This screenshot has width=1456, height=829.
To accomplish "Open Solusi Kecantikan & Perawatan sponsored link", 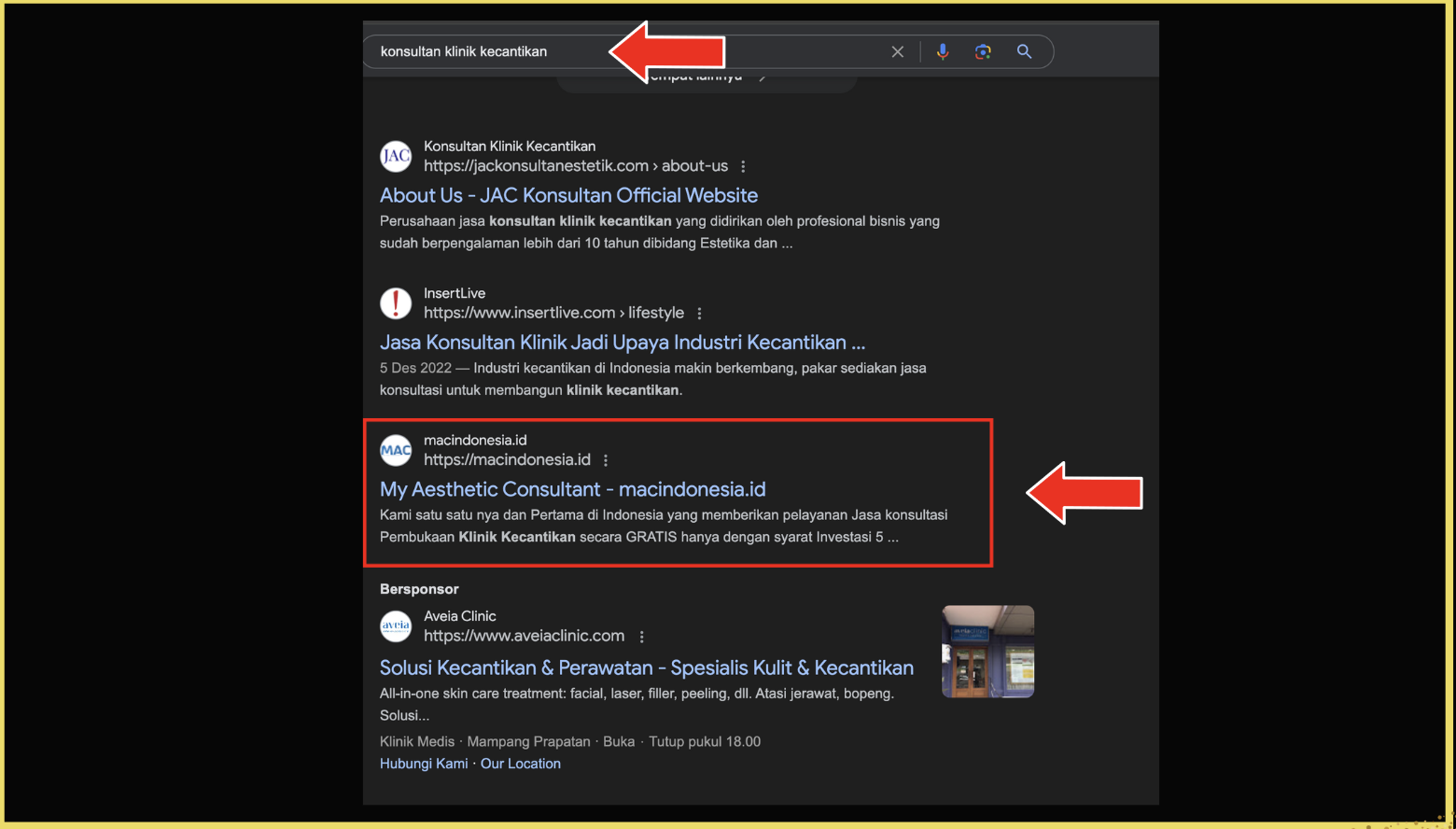I will click(x=646, y=668).
